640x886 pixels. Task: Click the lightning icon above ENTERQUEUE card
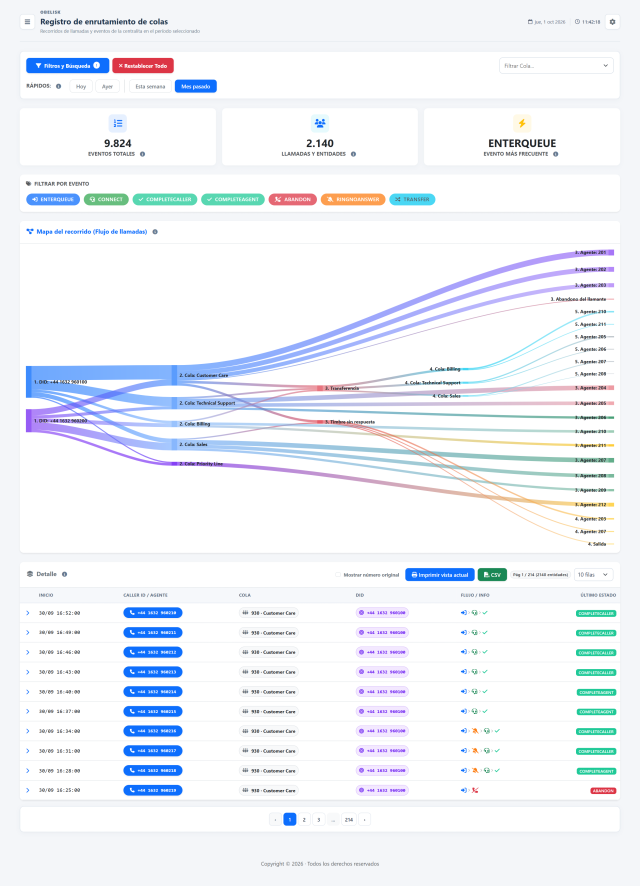pos(522,123)
